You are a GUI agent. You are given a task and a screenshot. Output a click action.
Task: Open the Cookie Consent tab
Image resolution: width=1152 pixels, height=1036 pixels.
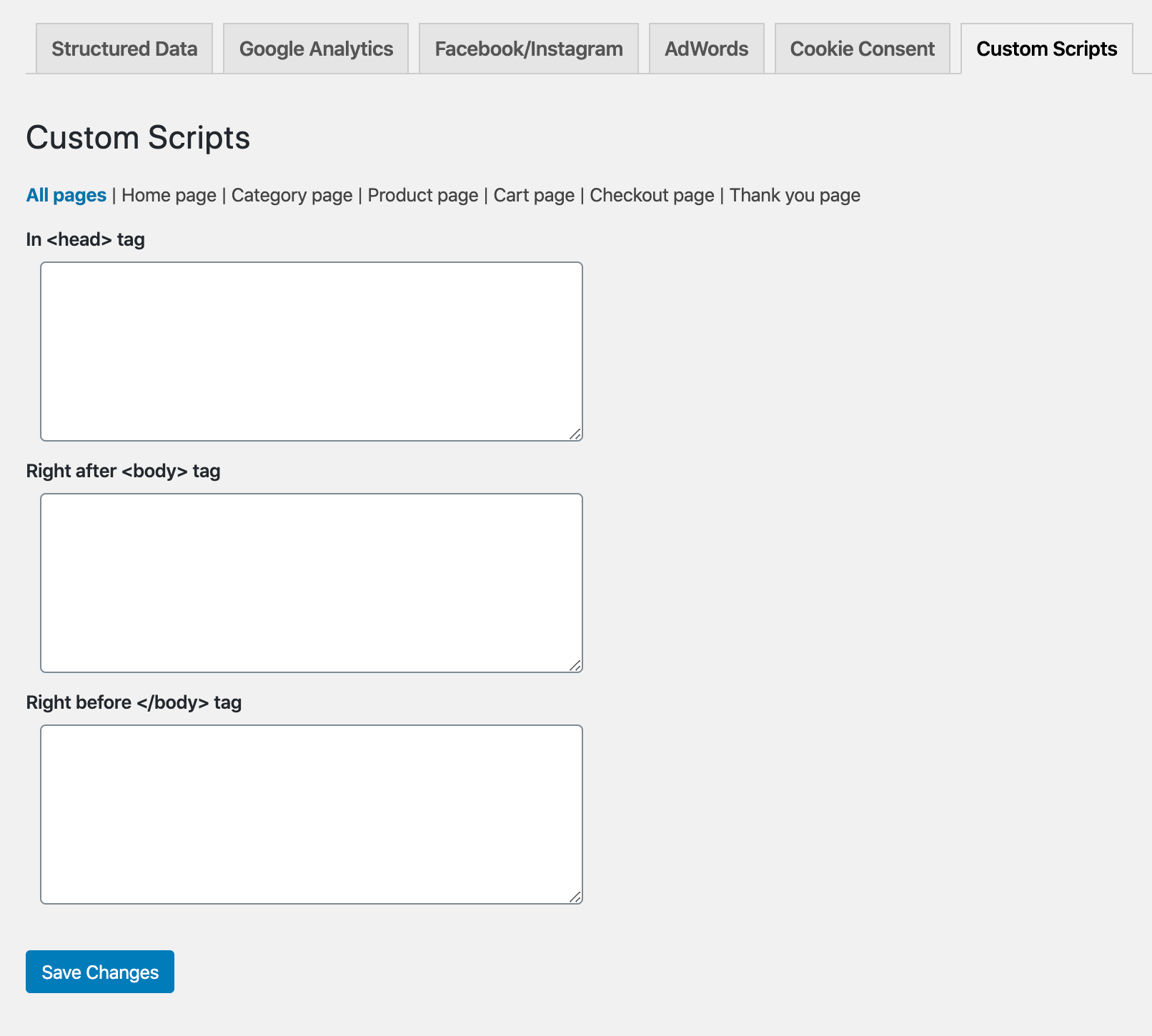click(862, 49)
